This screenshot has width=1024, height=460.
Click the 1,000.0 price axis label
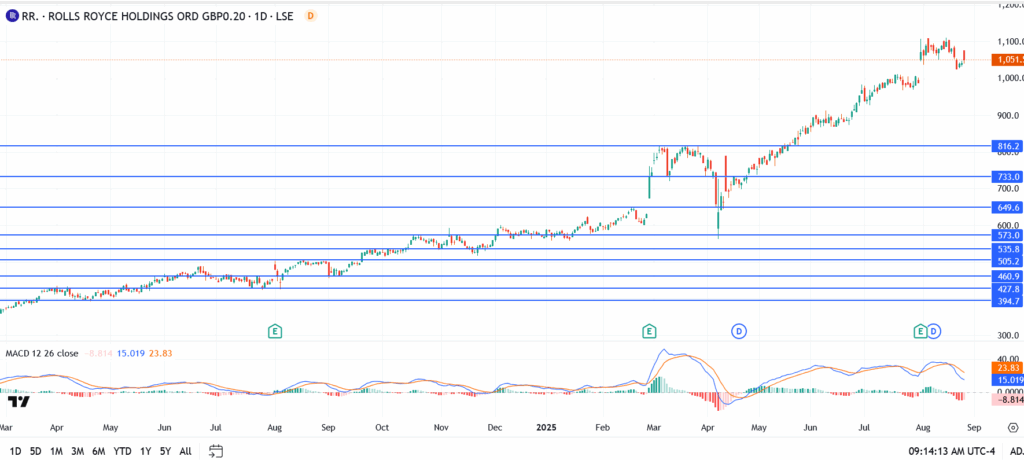coord(1010,78)
